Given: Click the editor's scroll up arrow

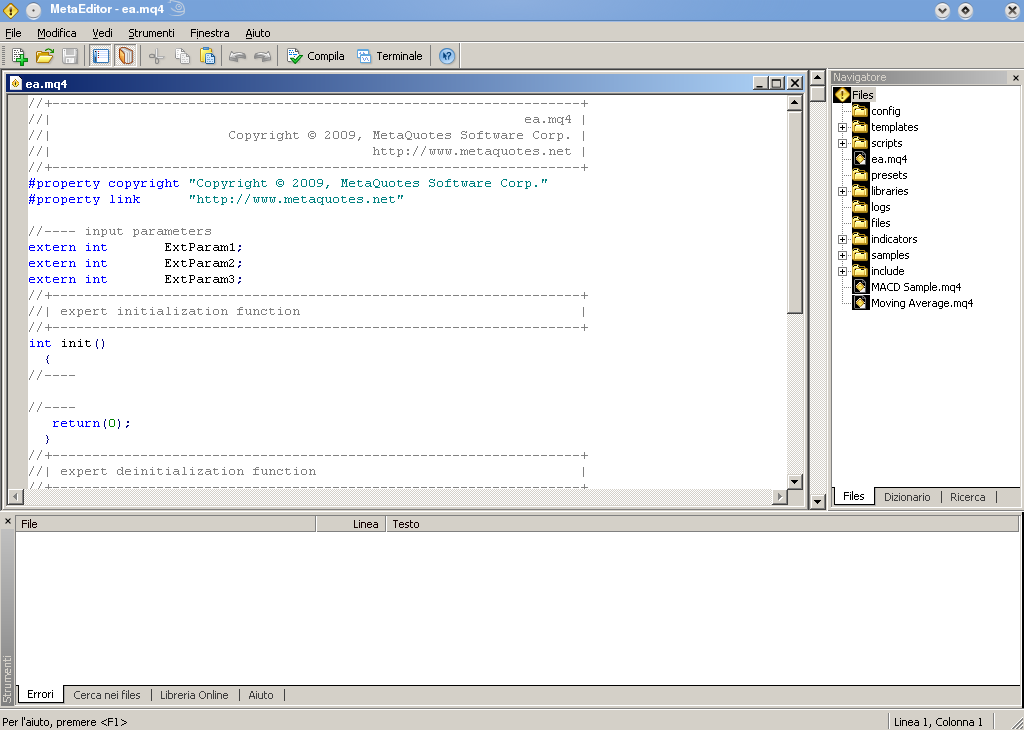Looking at the screenshot, I should (x=794, y=103).
